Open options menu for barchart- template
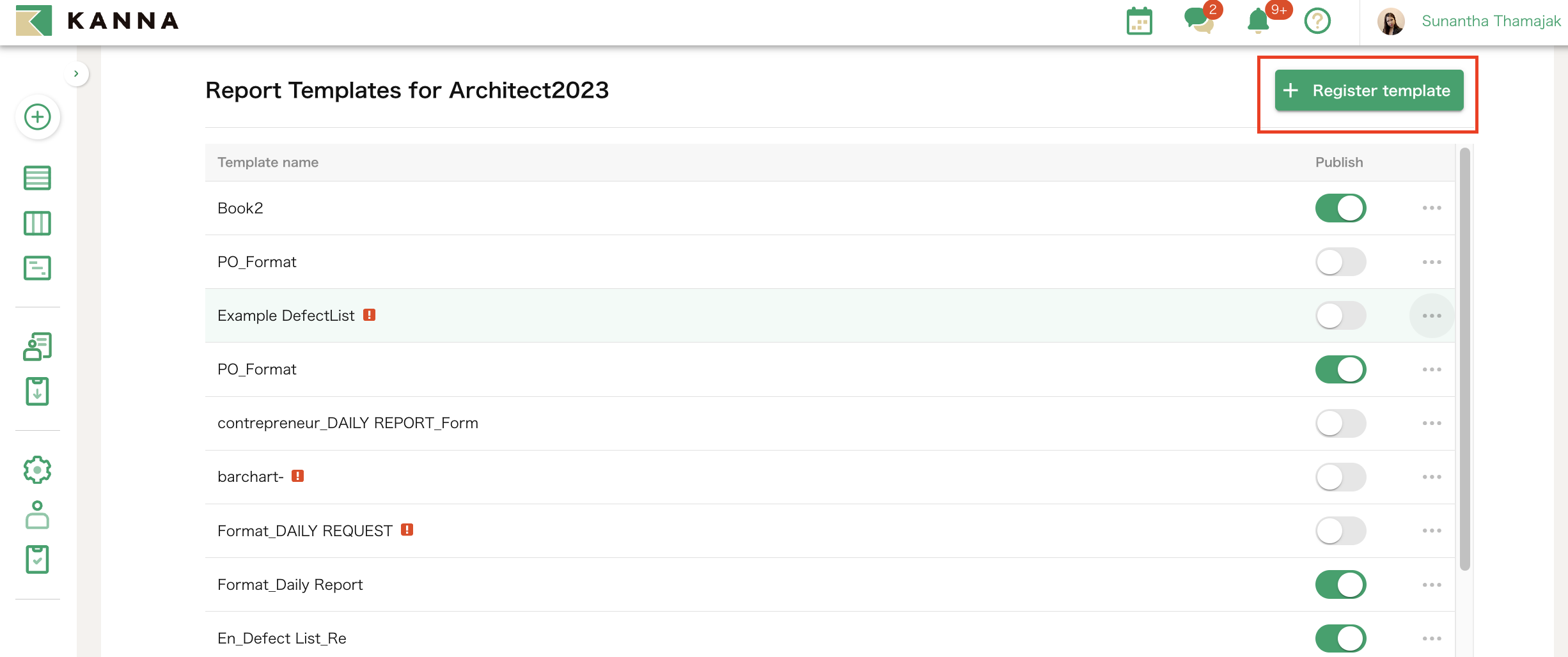This screenshot has height=657, width=1568. pyautogui.click(x=1432, y=477)
